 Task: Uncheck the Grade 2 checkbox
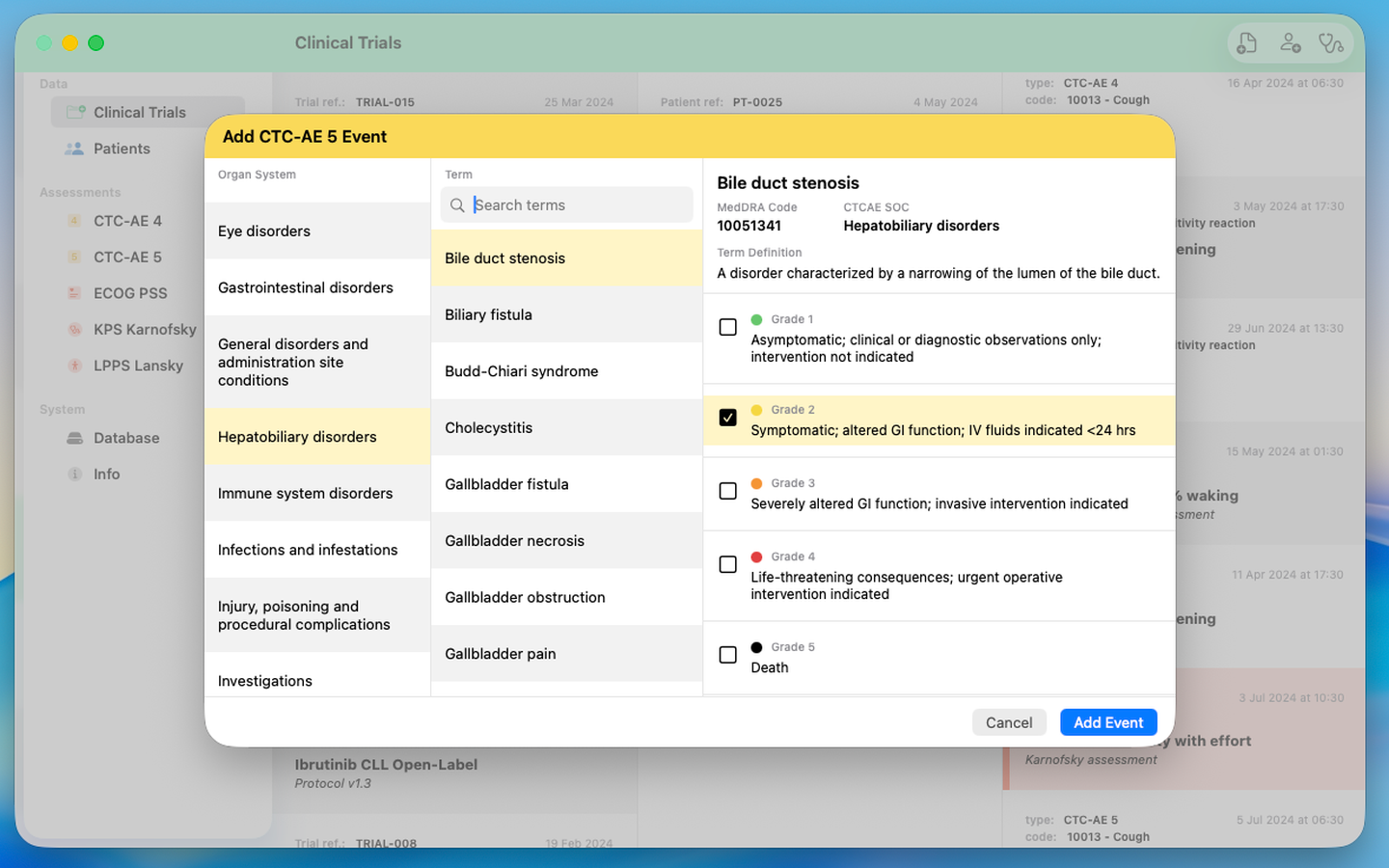[728, 418]
